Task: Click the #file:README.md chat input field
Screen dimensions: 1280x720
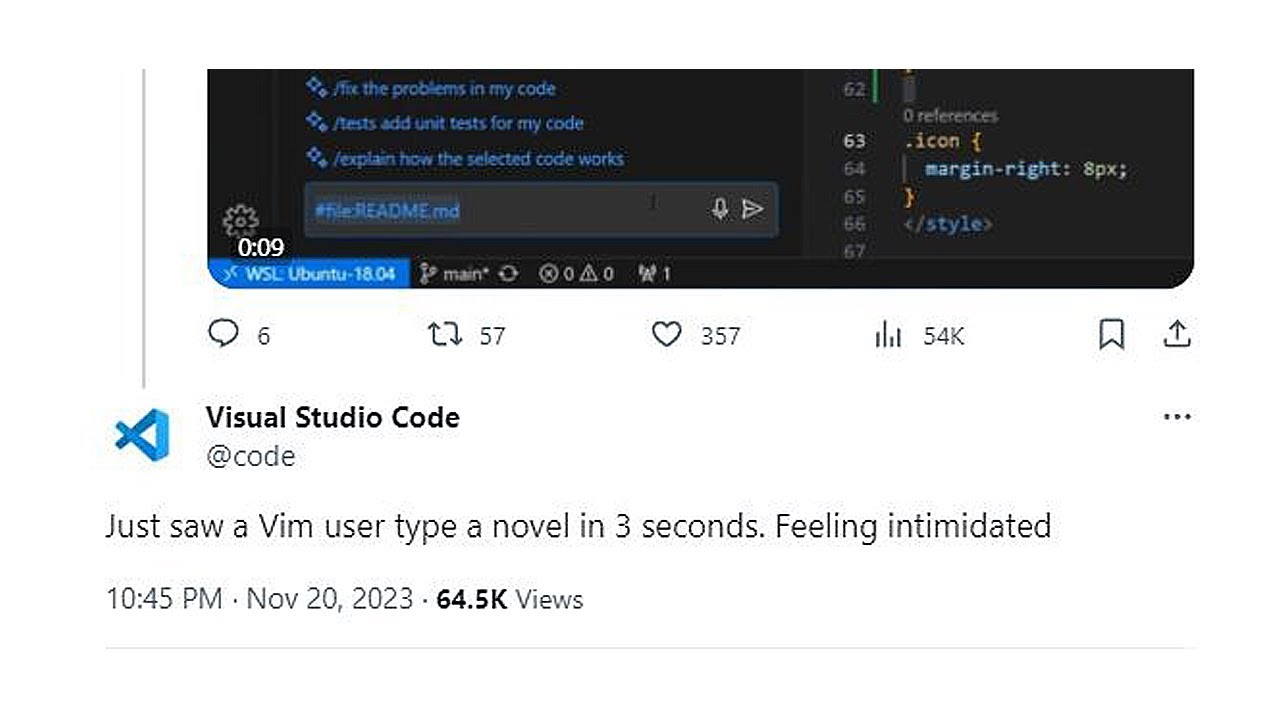Action: coord(540,210)
